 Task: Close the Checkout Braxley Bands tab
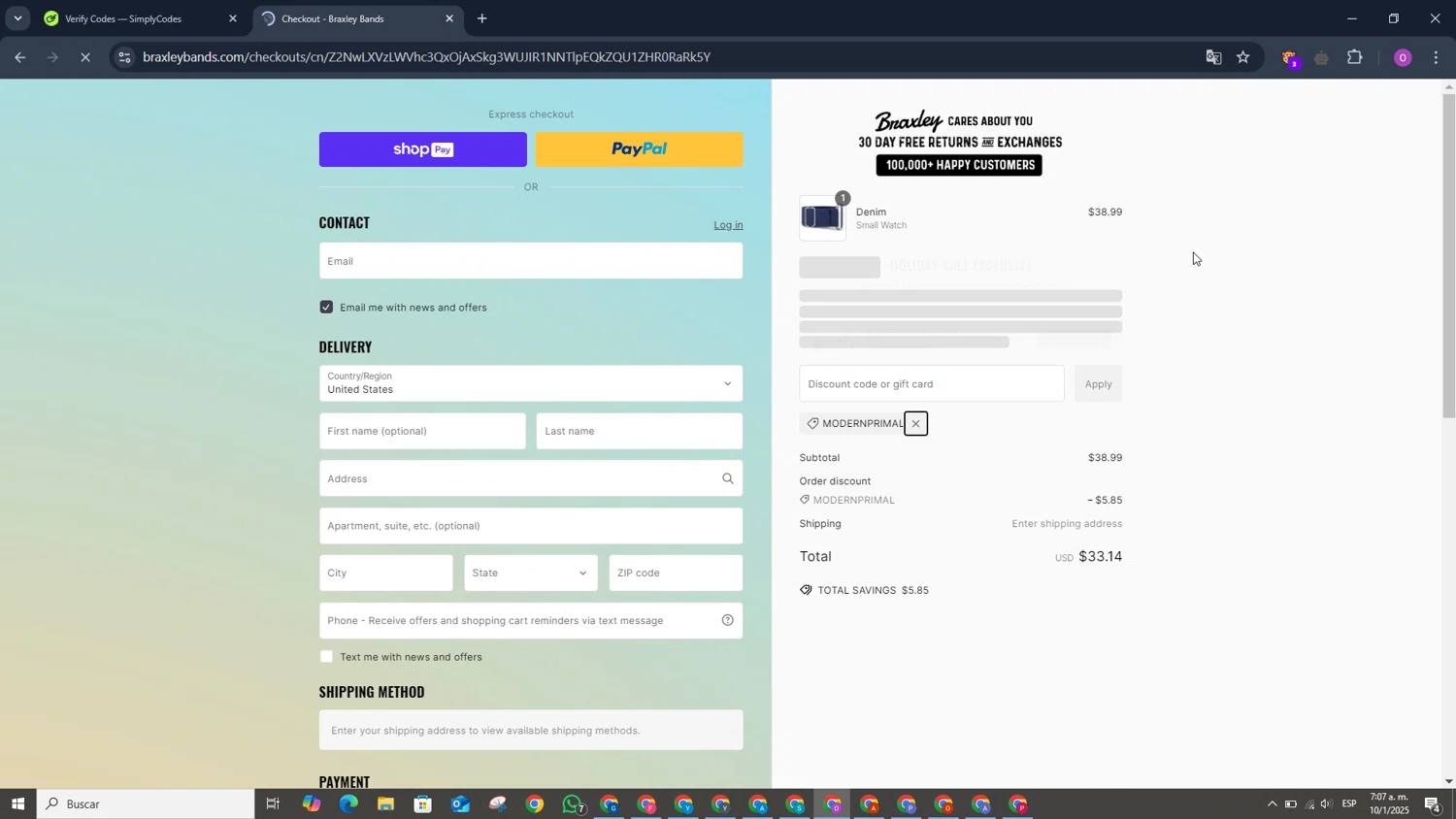449,18
